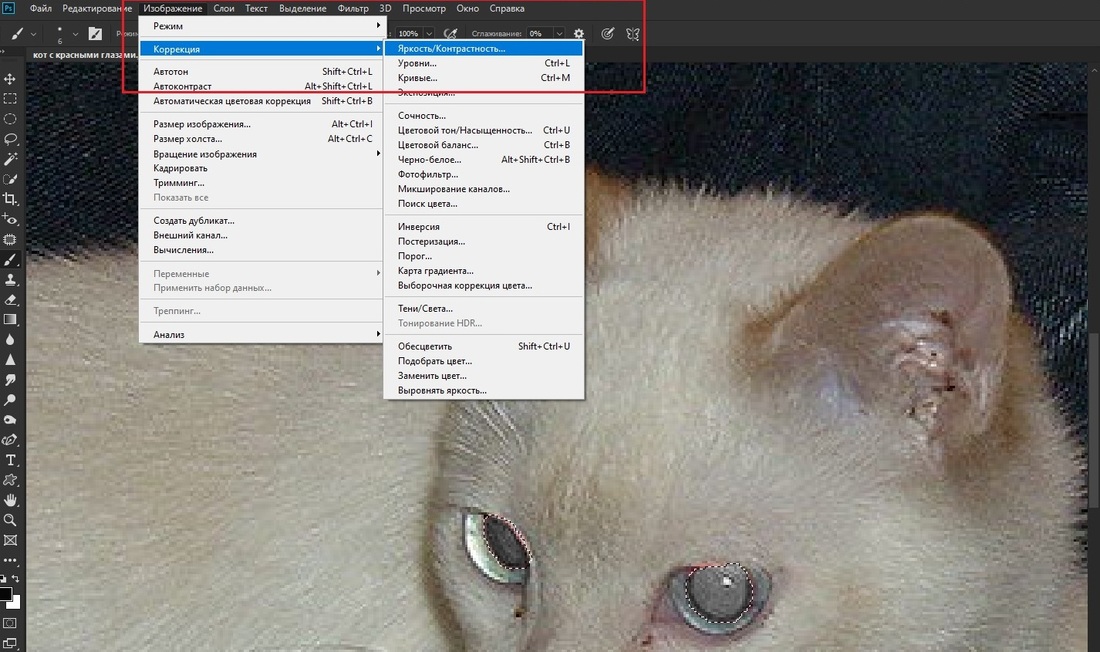Select the Clone Stamp tool
The width and height of the screenshot is (1100, 652).
click(x=11, y=279)
